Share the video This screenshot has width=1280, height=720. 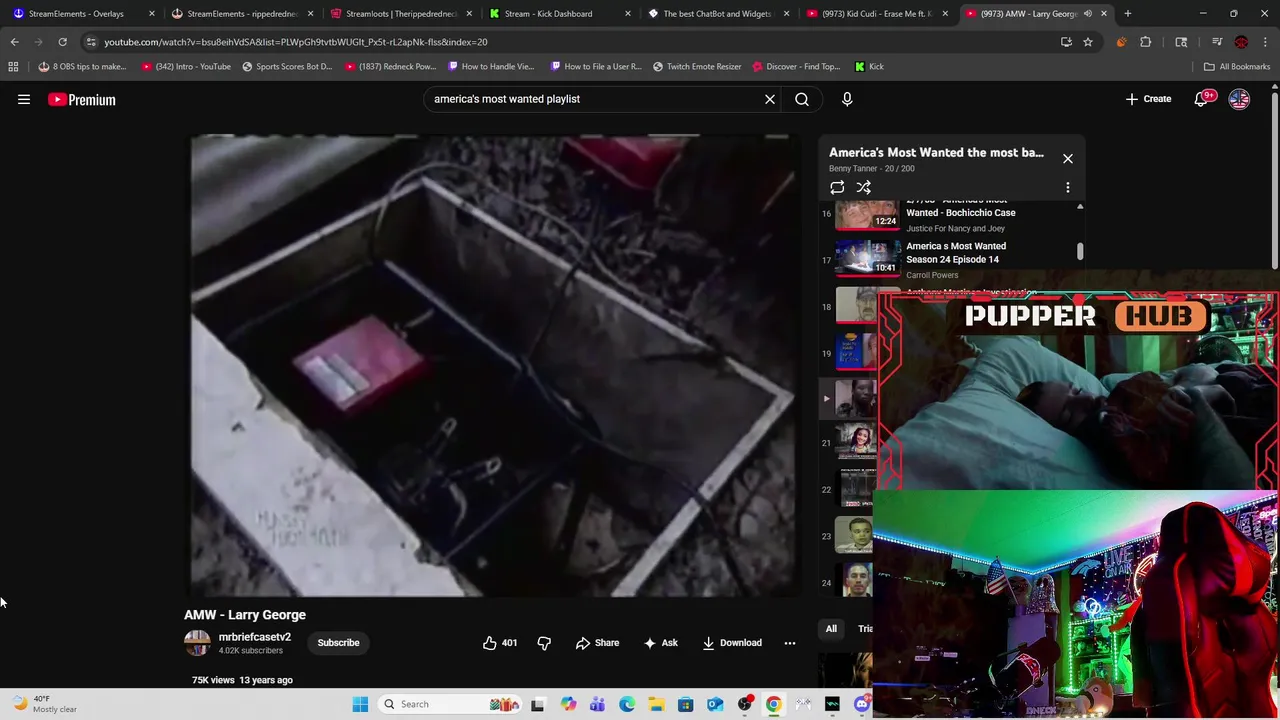[597, 643]
